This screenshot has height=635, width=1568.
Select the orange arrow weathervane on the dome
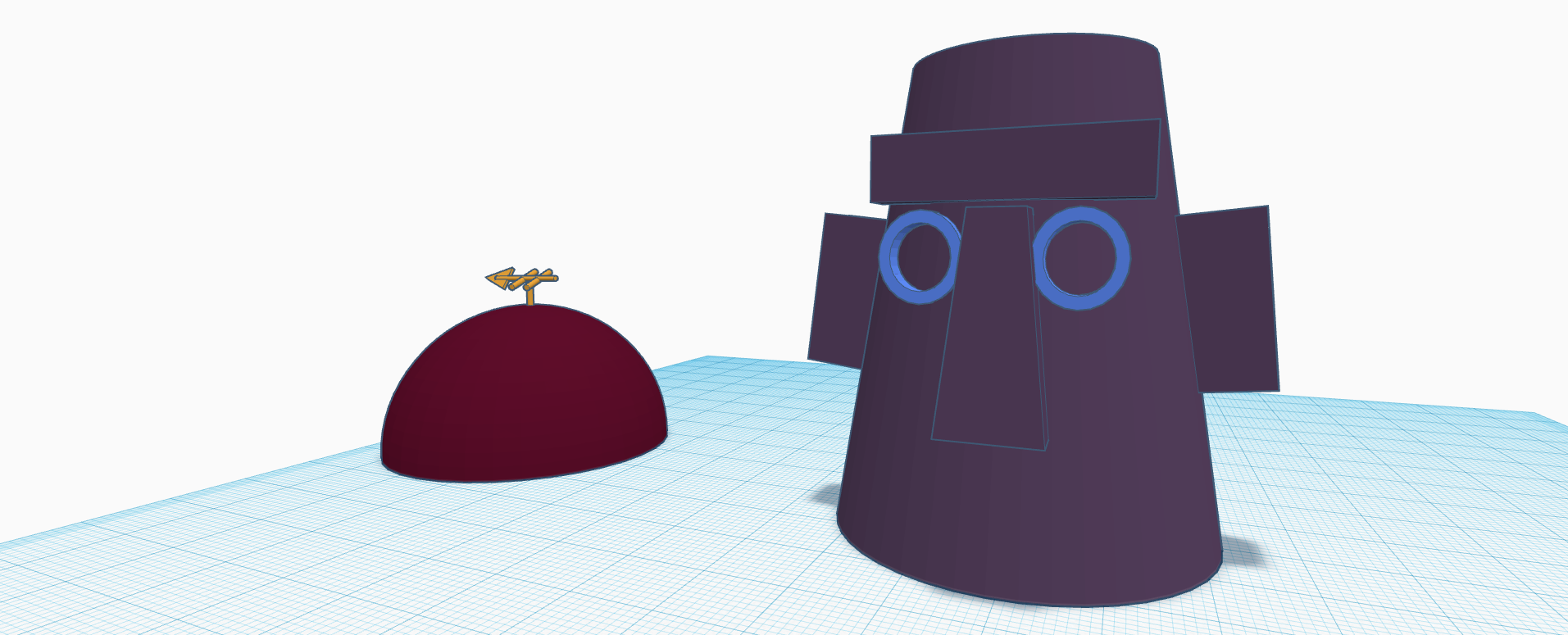(x=522, y=283)
